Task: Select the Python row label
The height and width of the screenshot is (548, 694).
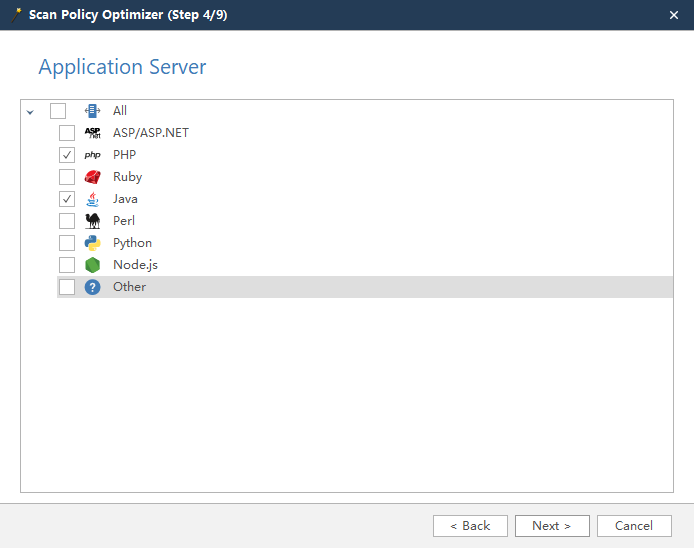Action: click(x=132, y=243)
